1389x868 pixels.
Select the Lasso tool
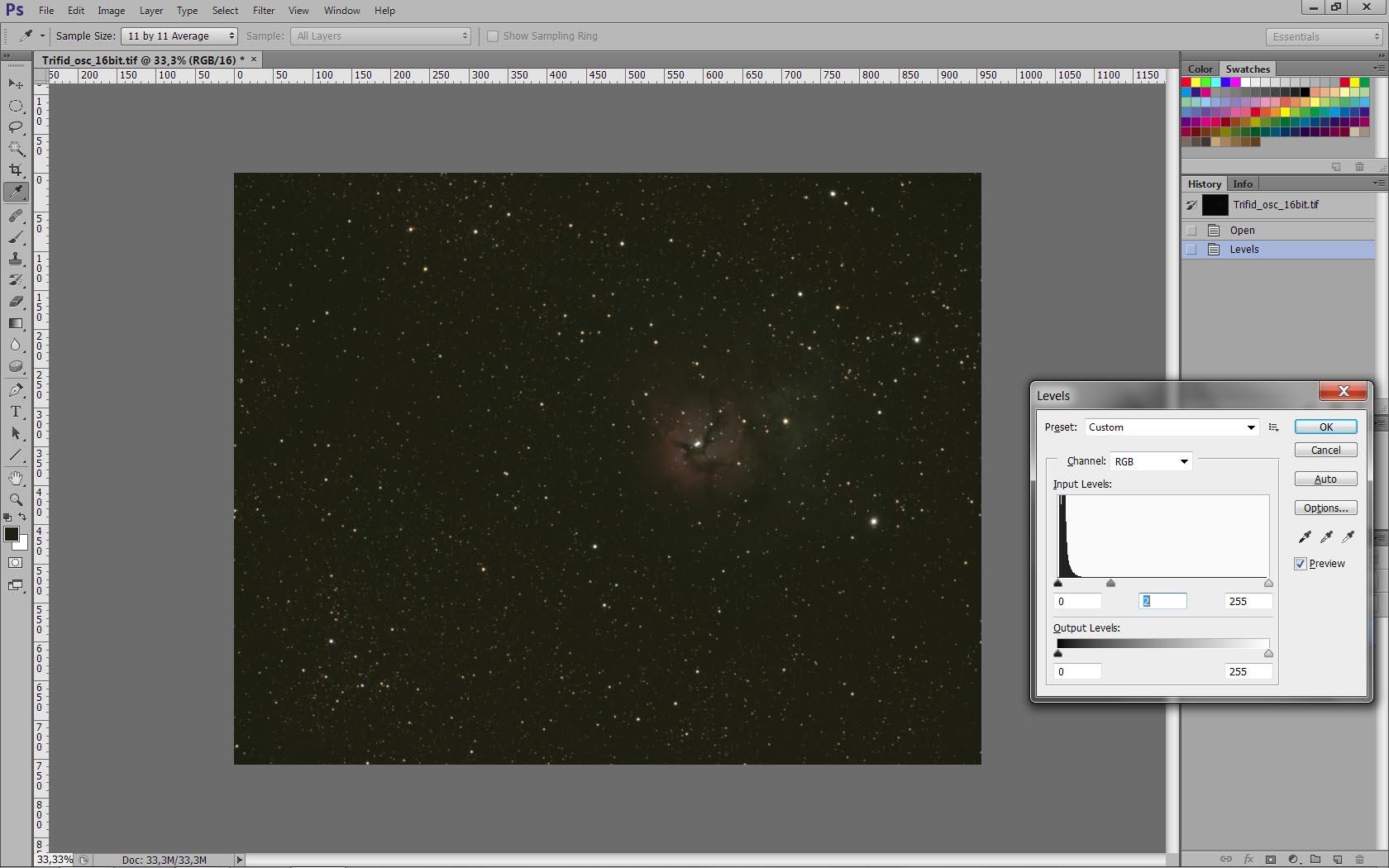coord(16,127)
